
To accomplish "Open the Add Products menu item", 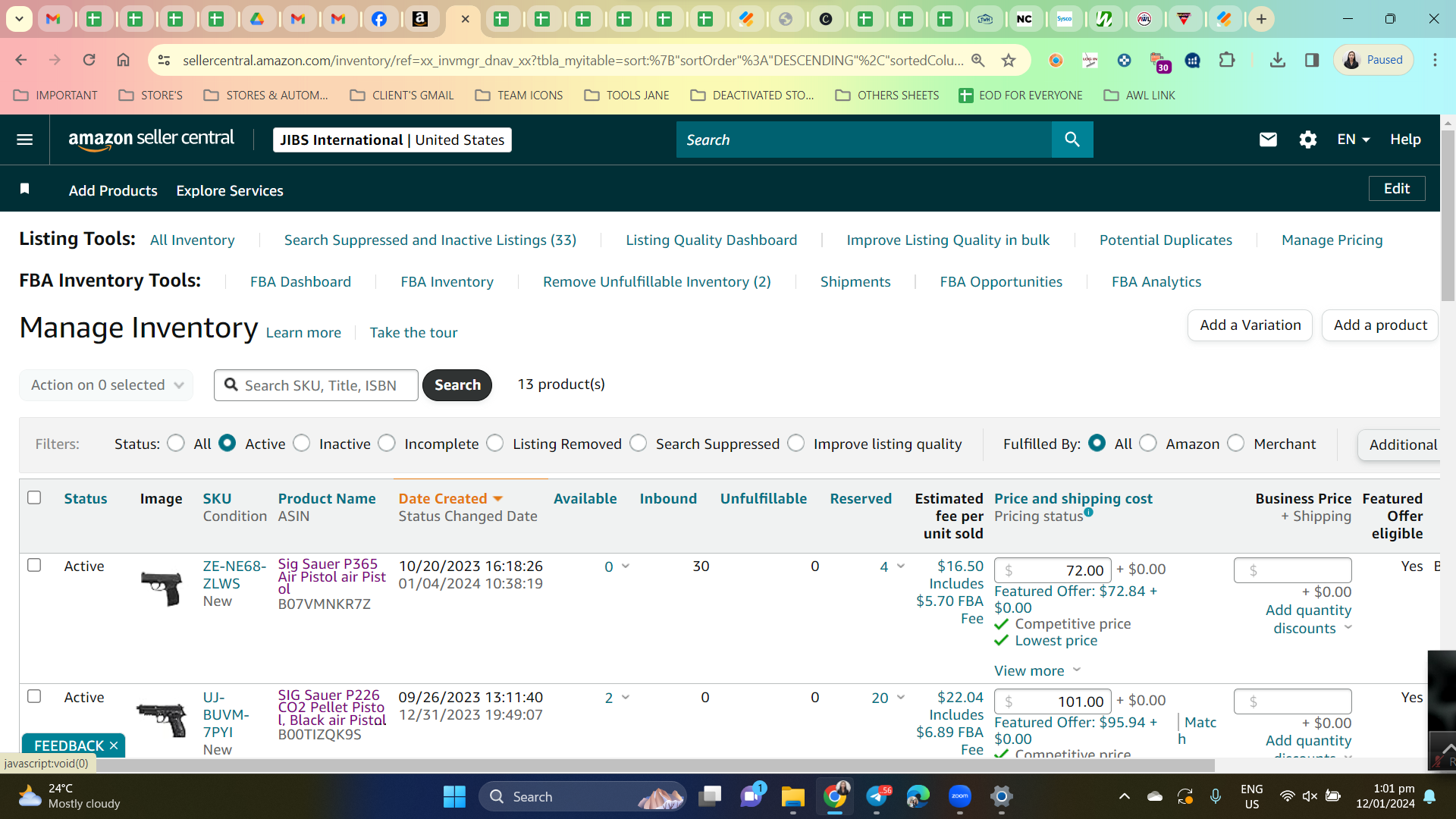I will [113, 190].
